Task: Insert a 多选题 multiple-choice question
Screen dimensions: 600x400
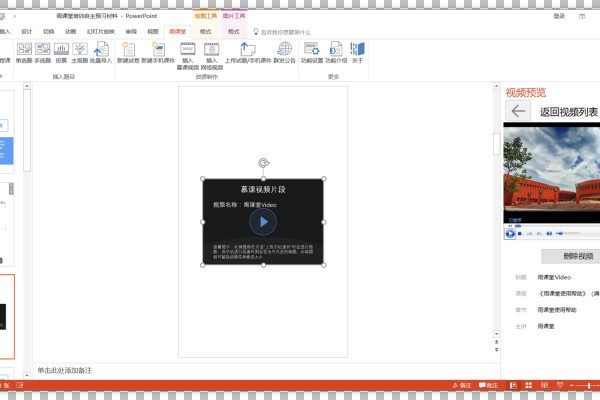Action: click(x=42, y=53)
